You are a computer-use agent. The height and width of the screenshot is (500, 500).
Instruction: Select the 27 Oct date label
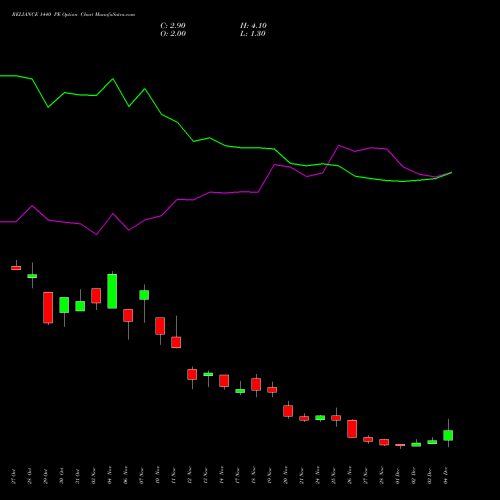point(14,476)
